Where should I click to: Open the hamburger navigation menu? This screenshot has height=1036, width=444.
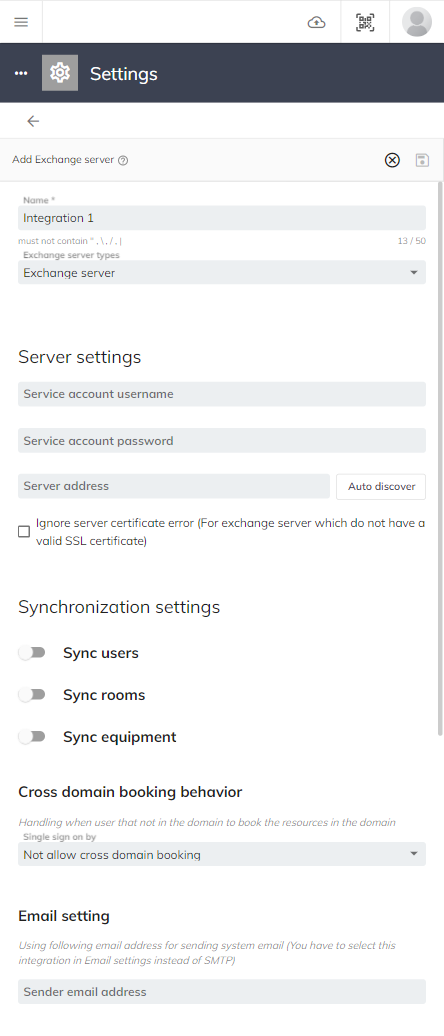[21, 22]
